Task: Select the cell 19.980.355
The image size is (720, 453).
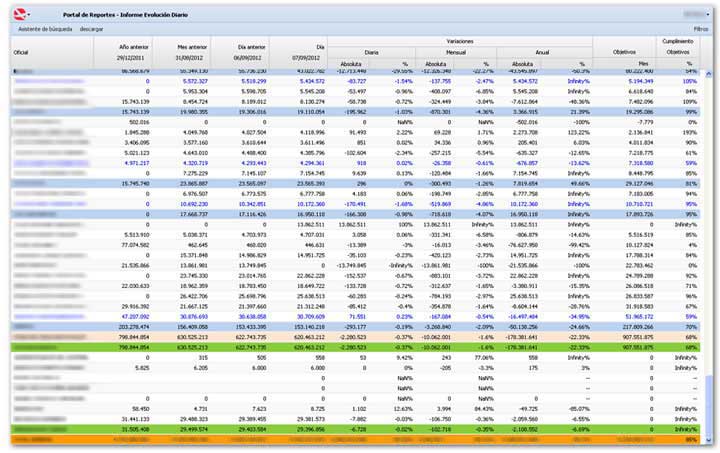Action: 194,112
